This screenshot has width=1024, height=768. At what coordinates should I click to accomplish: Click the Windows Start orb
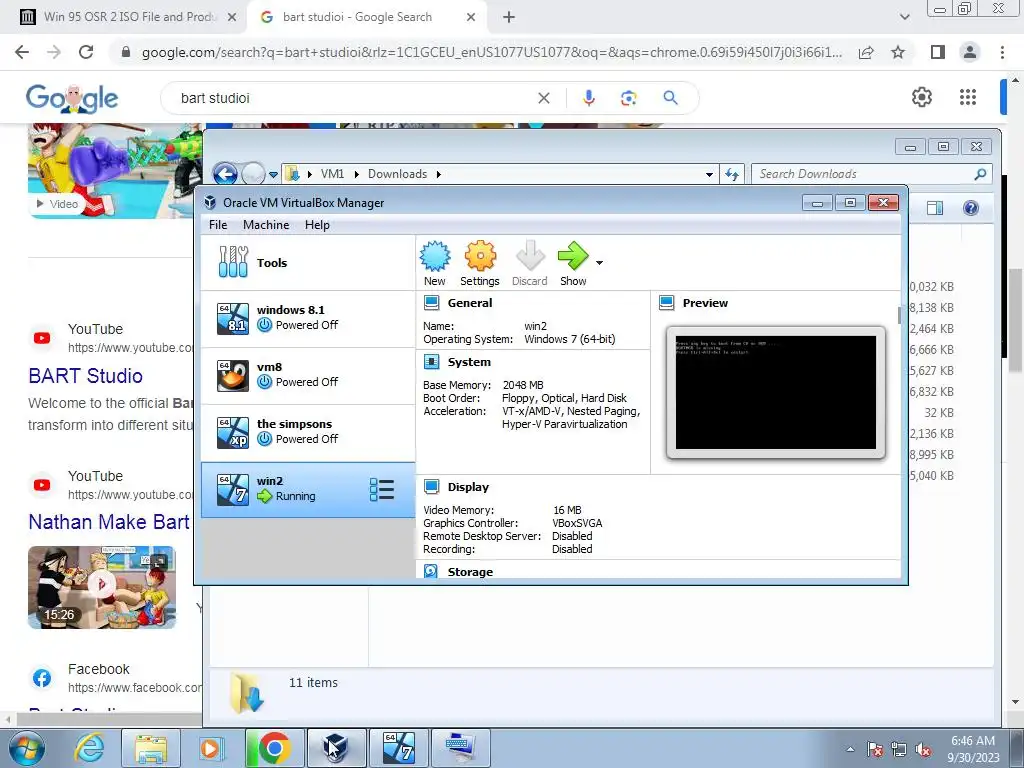point(25,748)
